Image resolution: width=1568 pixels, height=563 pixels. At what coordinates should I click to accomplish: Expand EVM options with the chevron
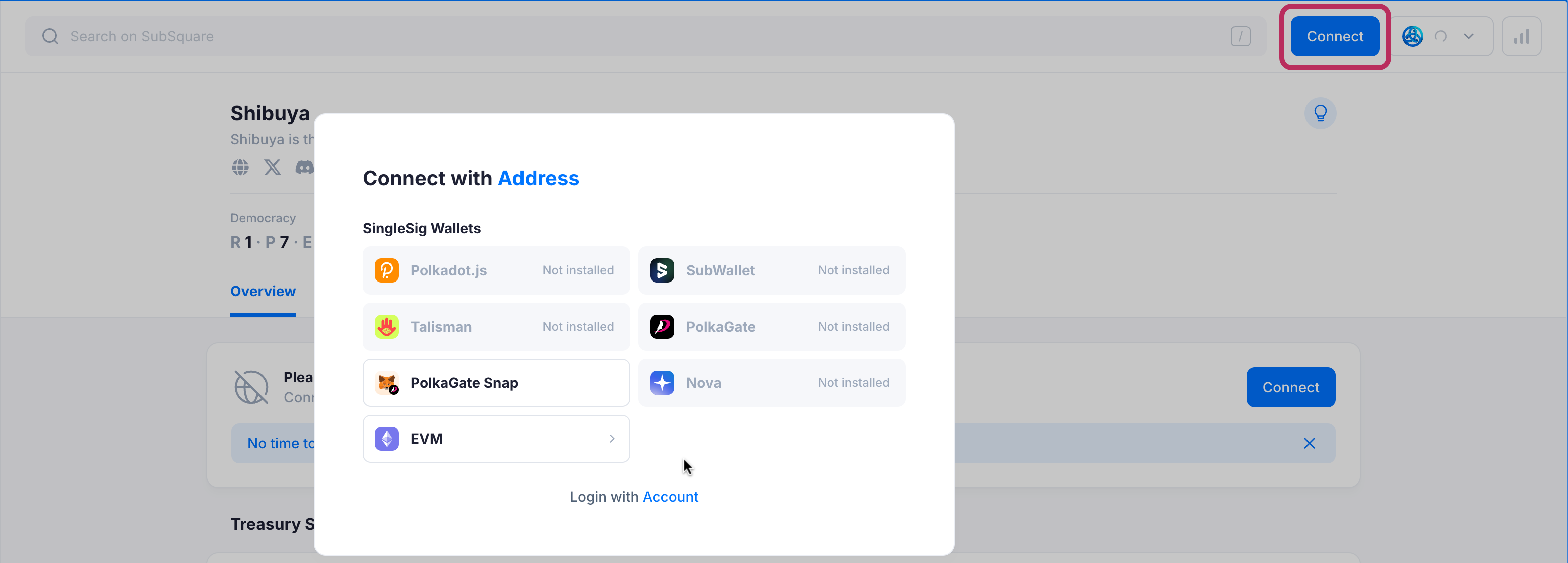click(x=612, y=439)
